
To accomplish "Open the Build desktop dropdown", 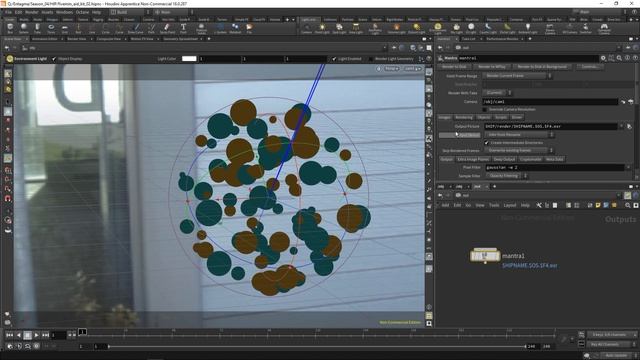I will coord(129,12).
